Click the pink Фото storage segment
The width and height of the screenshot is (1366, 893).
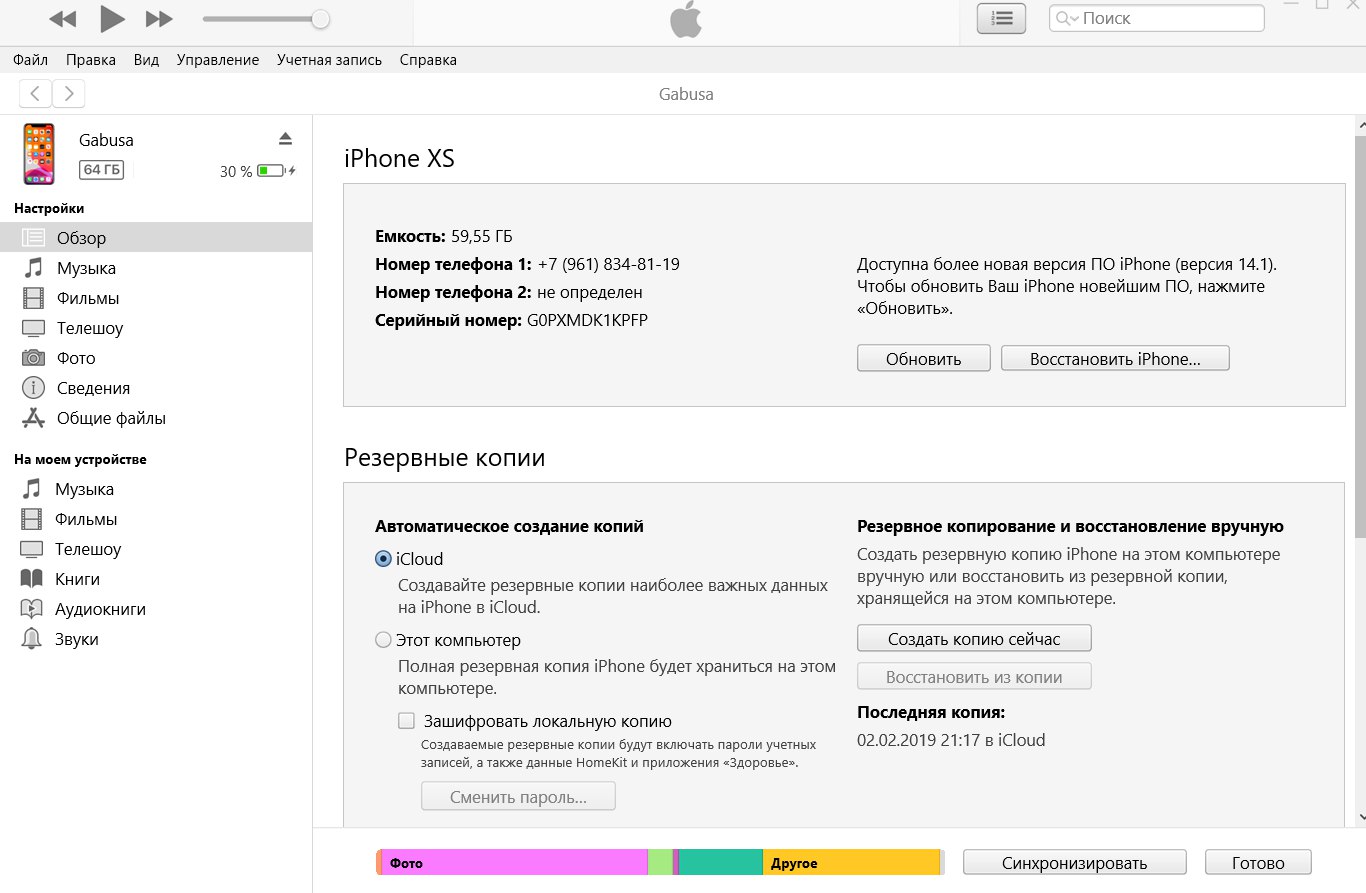pyautogui.click(x=515, y=863)
